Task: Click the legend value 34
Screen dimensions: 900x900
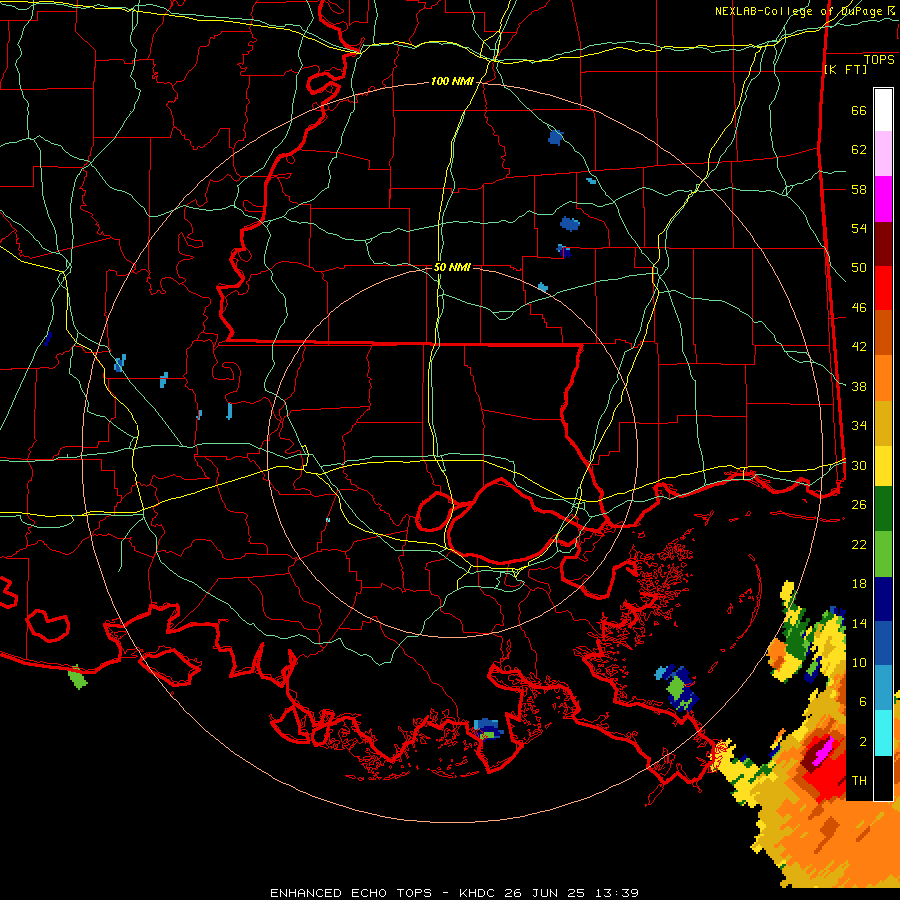Action: 859,426
